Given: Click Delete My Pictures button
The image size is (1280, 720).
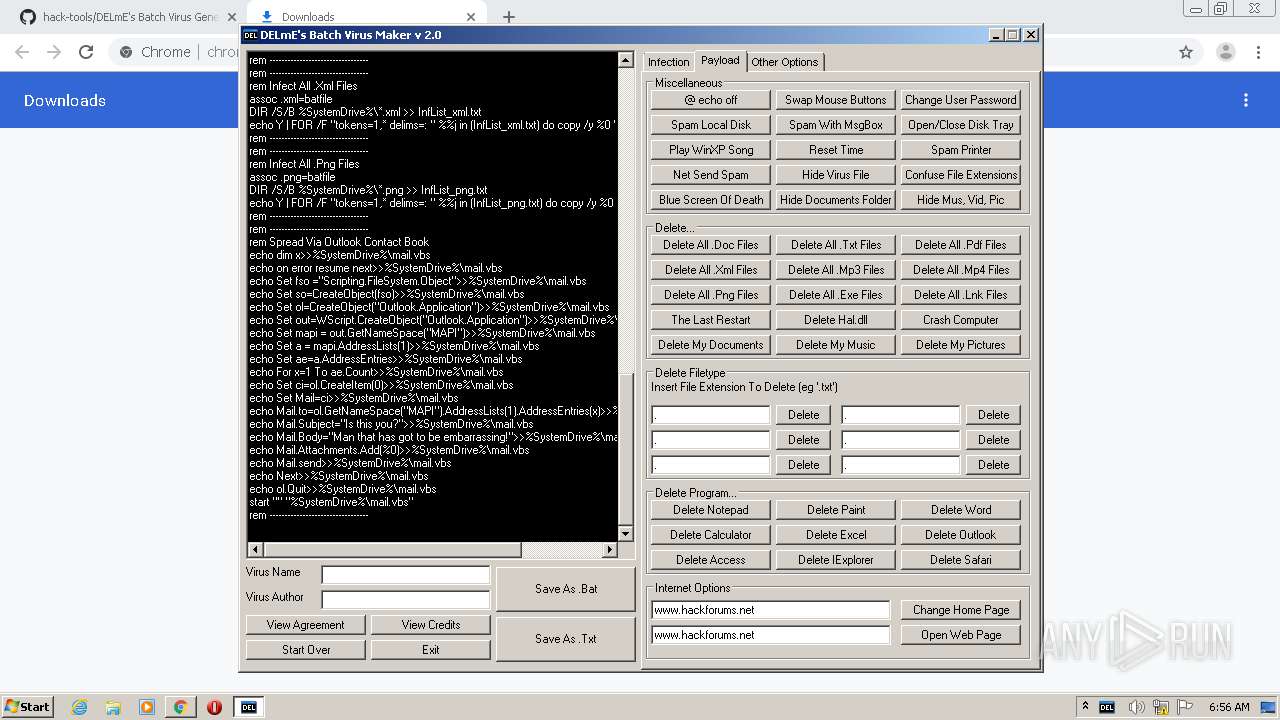Looking at the screenshot, I should [x=961, y=345].
